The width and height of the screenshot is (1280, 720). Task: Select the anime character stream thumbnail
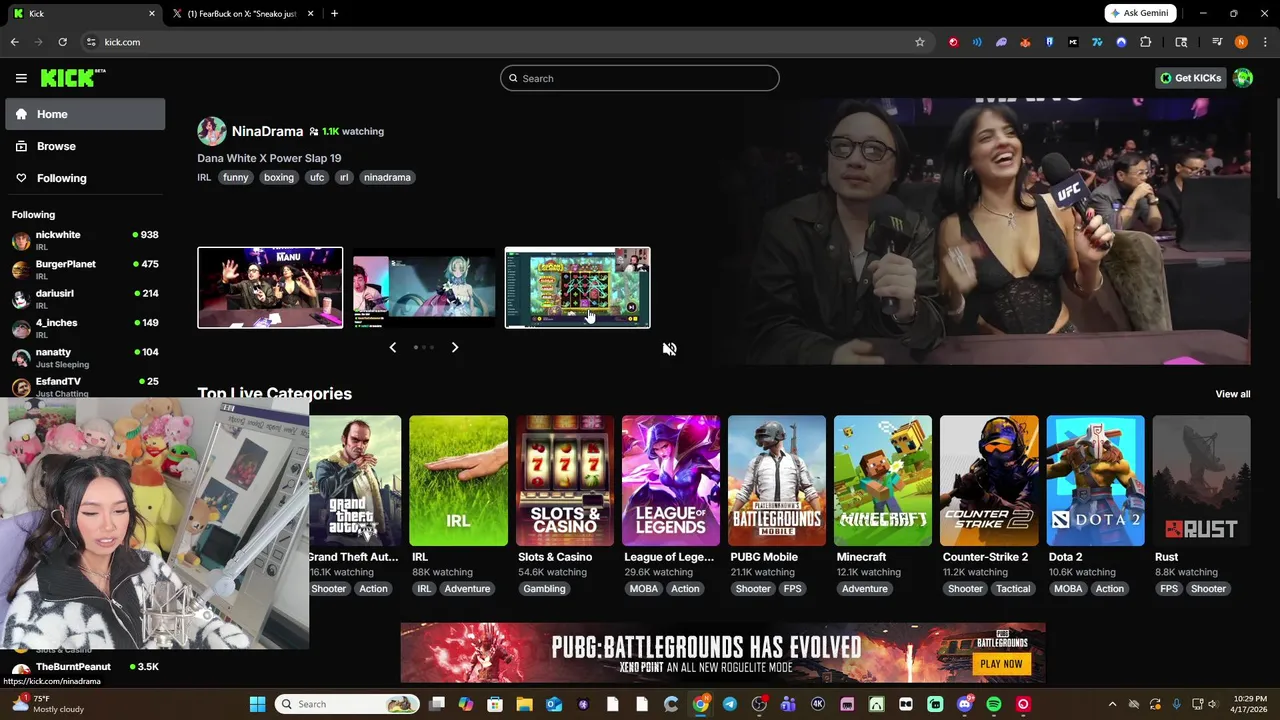click(x=424, y=288)
